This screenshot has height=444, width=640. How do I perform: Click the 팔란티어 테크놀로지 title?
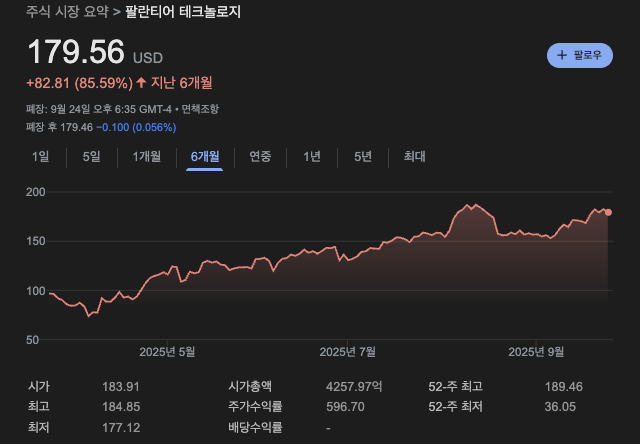[x=183, y=13]
